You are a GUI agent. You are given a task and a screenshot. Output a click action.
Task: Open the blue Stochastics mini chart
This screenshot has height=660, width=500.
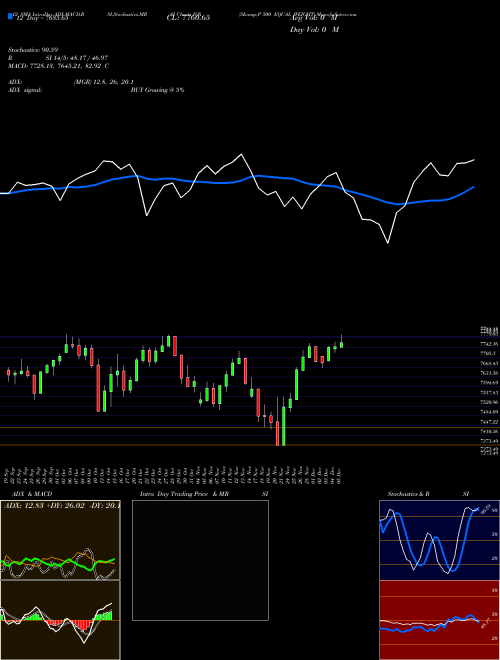click(439, 540)
